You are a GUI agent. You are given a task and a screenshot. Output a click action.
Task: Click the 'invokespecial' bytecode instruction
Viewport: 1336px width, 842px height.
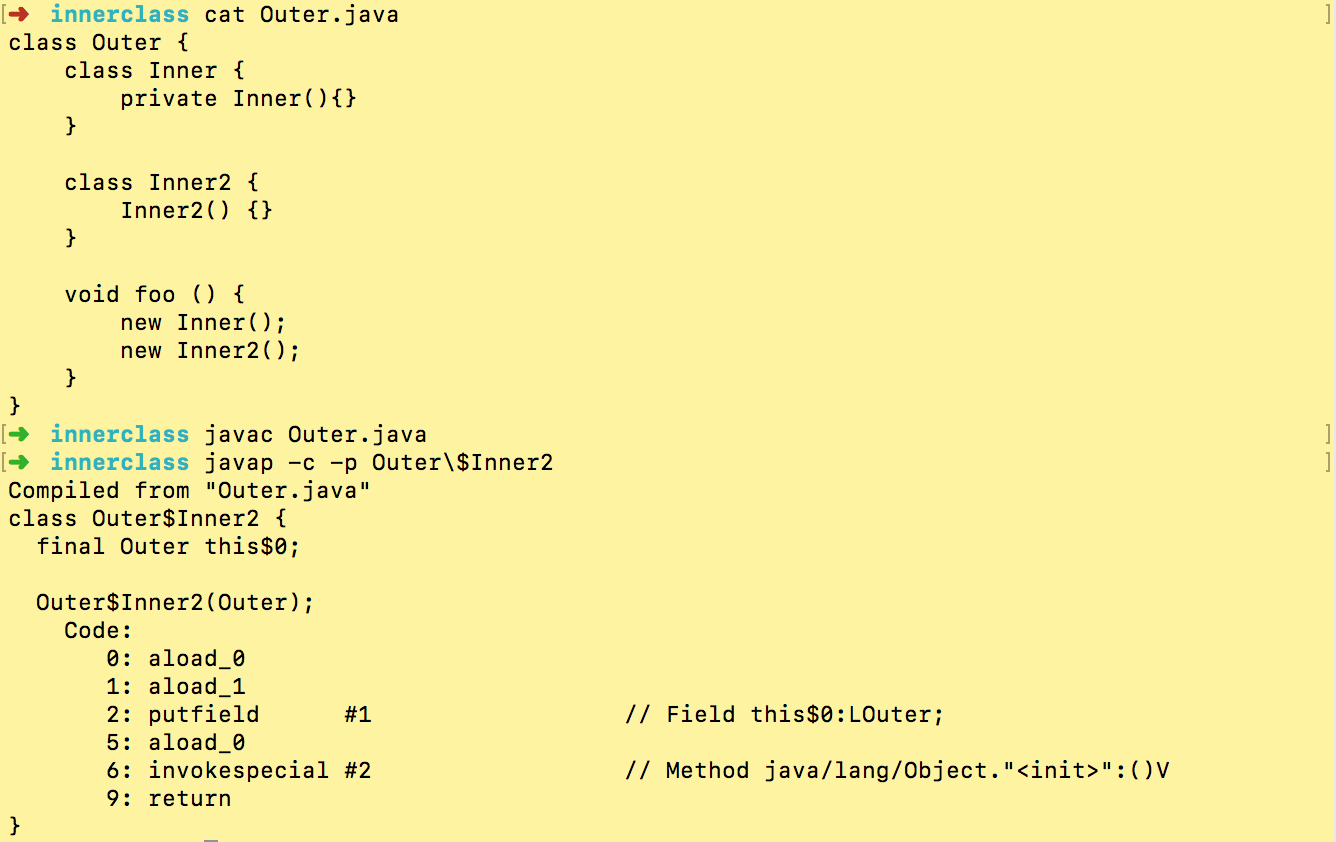[238, 770]
